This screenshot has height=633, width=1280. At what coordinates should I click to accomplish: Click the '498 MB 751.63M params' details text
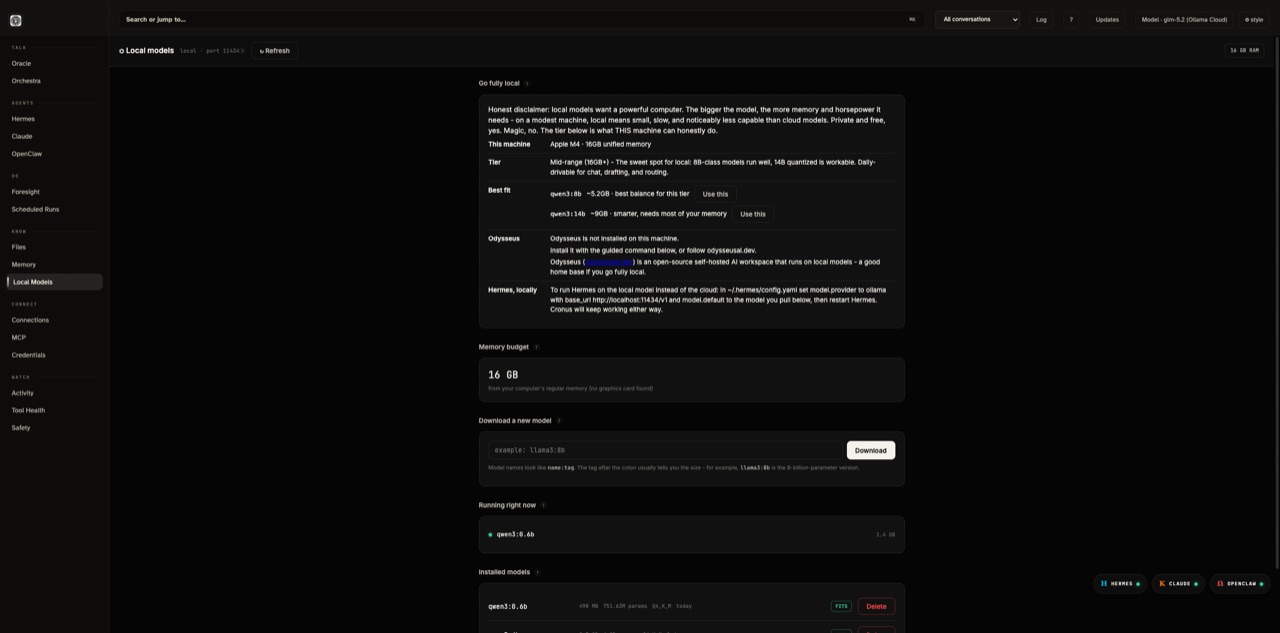613,606
